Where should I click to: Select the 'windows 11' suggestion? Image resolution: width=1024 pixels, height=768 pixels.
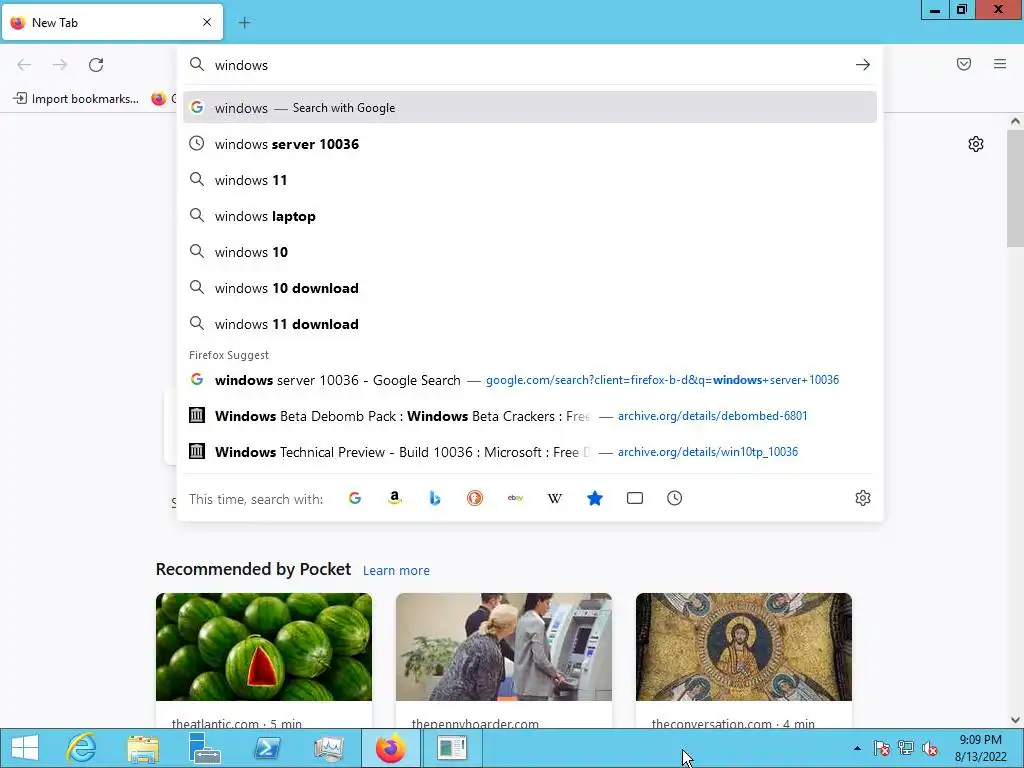tap(530, 180)
